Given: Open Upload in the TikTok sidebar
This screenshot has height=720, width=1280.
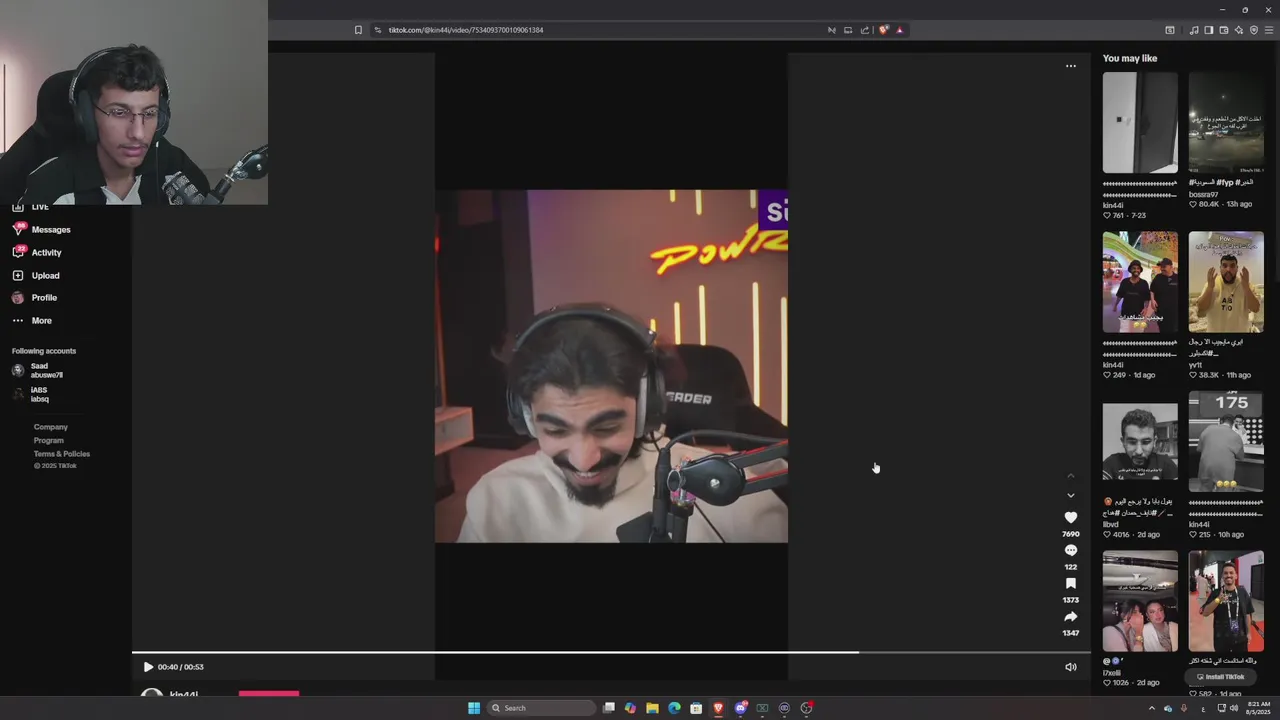Looking at the screenshot, I should click(36, 276).
